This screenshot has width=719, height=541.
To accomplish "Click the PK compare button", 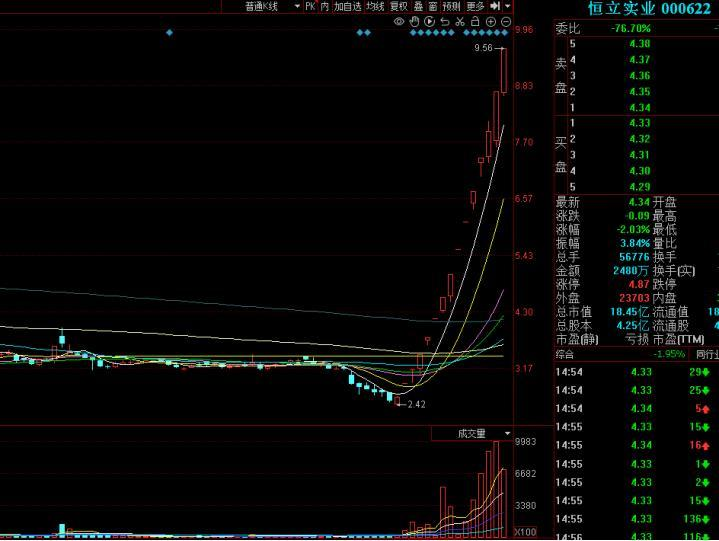I will (310, 6).
